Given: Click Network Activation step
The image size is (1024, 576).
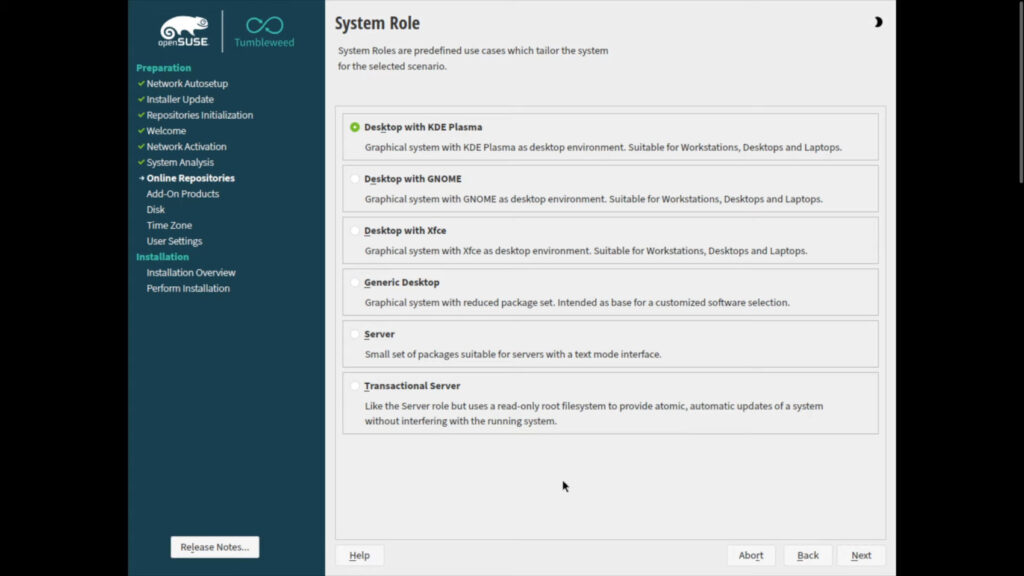Looking at the screenshot, I should [186, 146].
